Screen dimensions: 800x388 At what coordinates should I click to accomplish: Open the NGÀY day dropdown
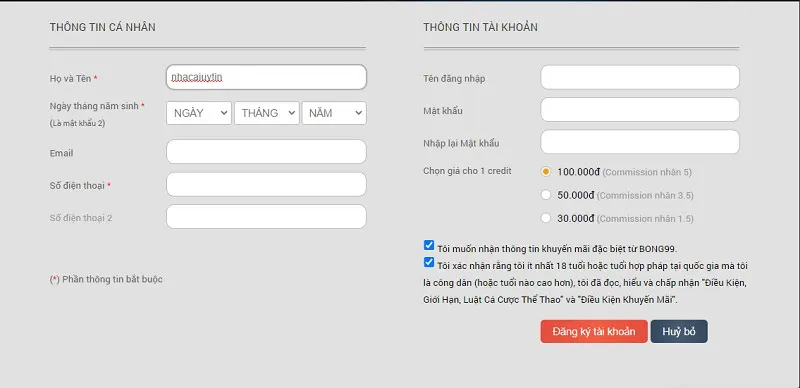[199, 113]
